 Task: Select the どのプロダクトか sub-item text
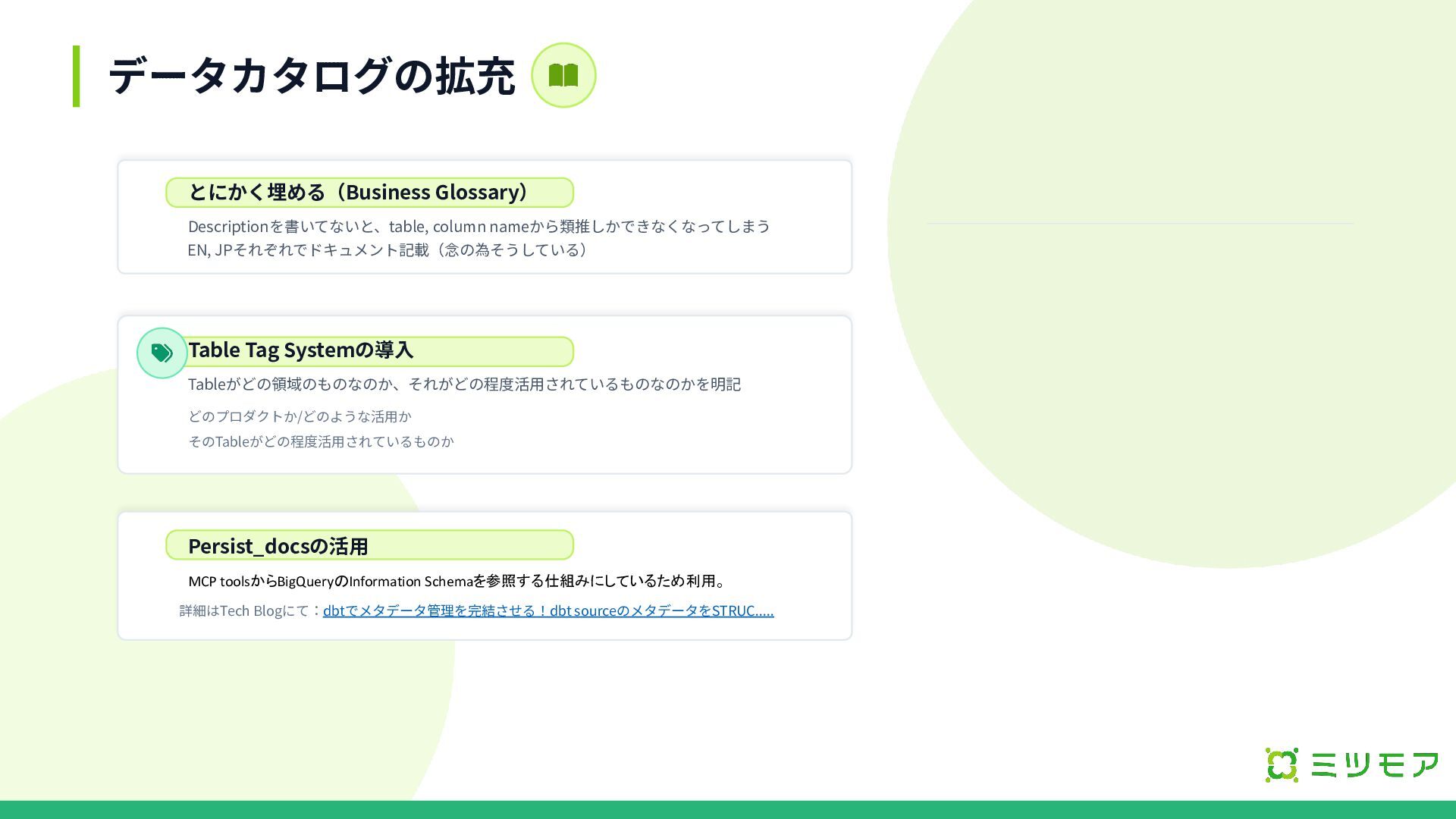(300, 416)
